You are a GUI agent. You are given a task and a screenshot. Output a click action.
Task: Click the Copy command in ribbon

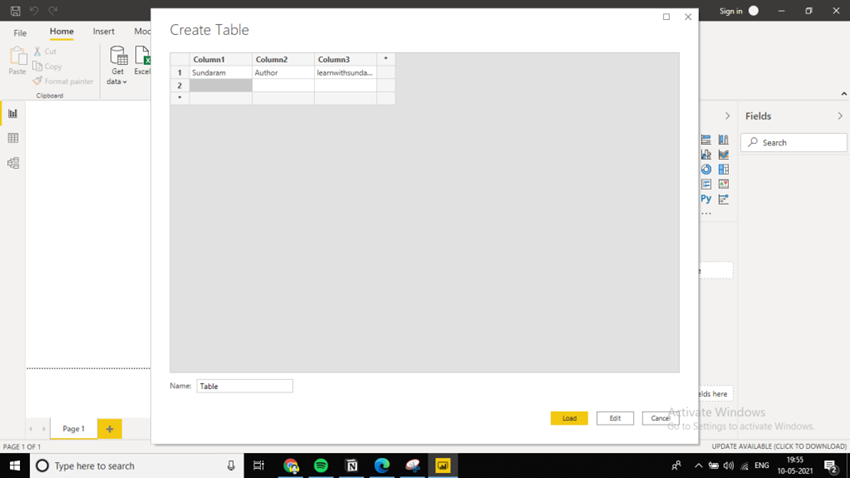tap(47, 66)
